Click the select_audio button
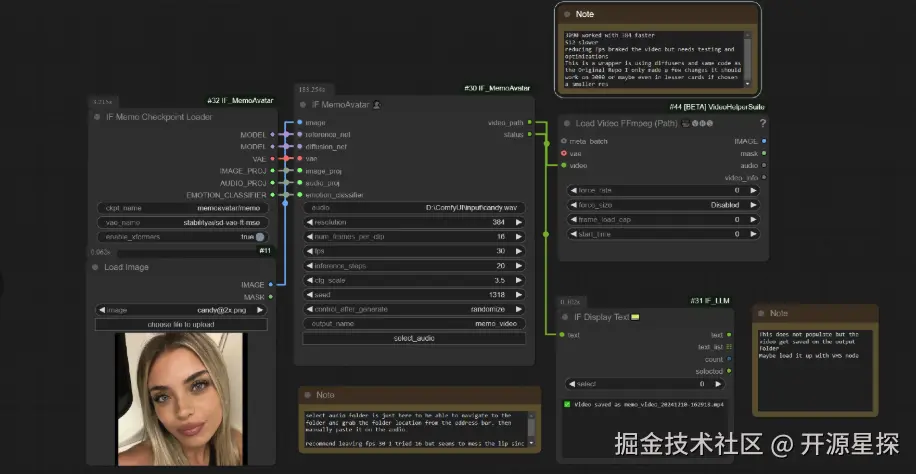This screenshot has height=474, width=916. (414, 338)
